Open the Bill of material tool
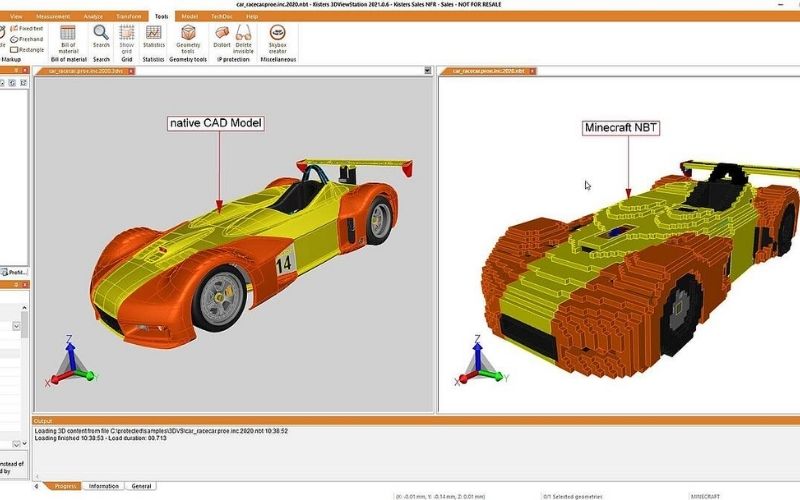This screenshot has width=800, height=500. pos(68,39)
